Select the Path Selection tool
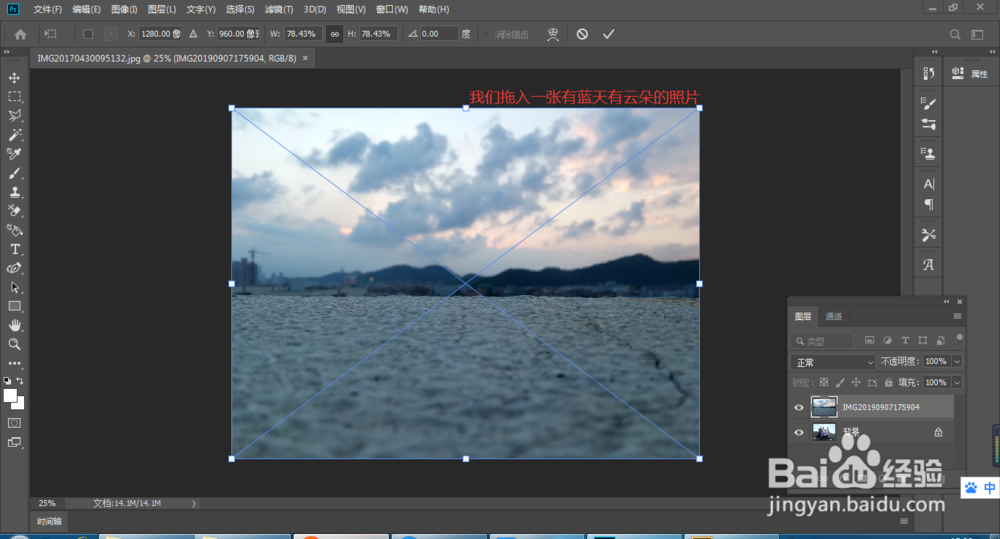 14,287
